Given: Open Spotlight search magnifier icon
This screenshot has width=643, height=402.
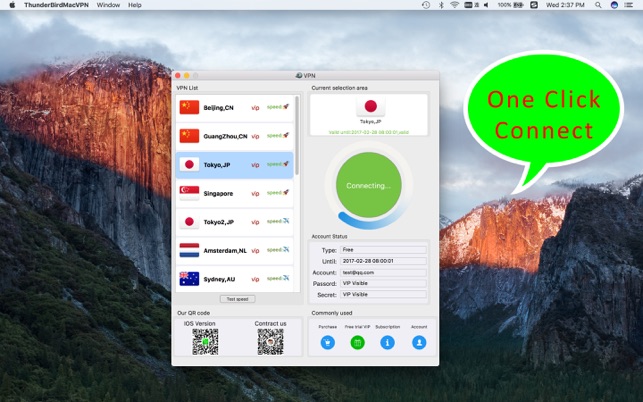Looking at the screenshot, I should tap(598, 5).
